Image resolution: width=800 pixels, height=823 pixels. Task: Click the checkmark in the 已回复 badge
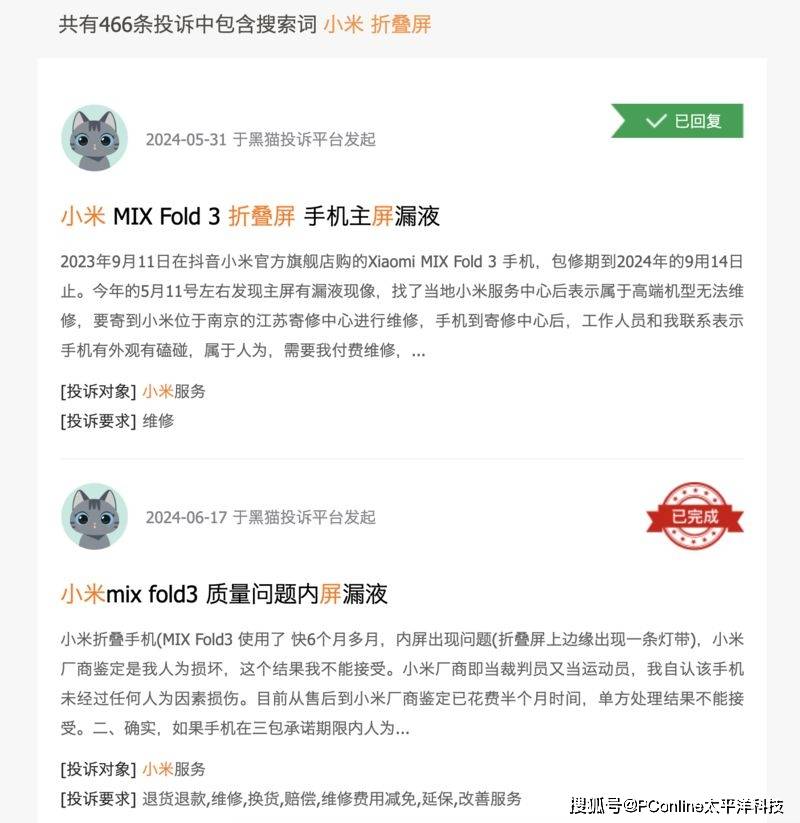[656, 121]
